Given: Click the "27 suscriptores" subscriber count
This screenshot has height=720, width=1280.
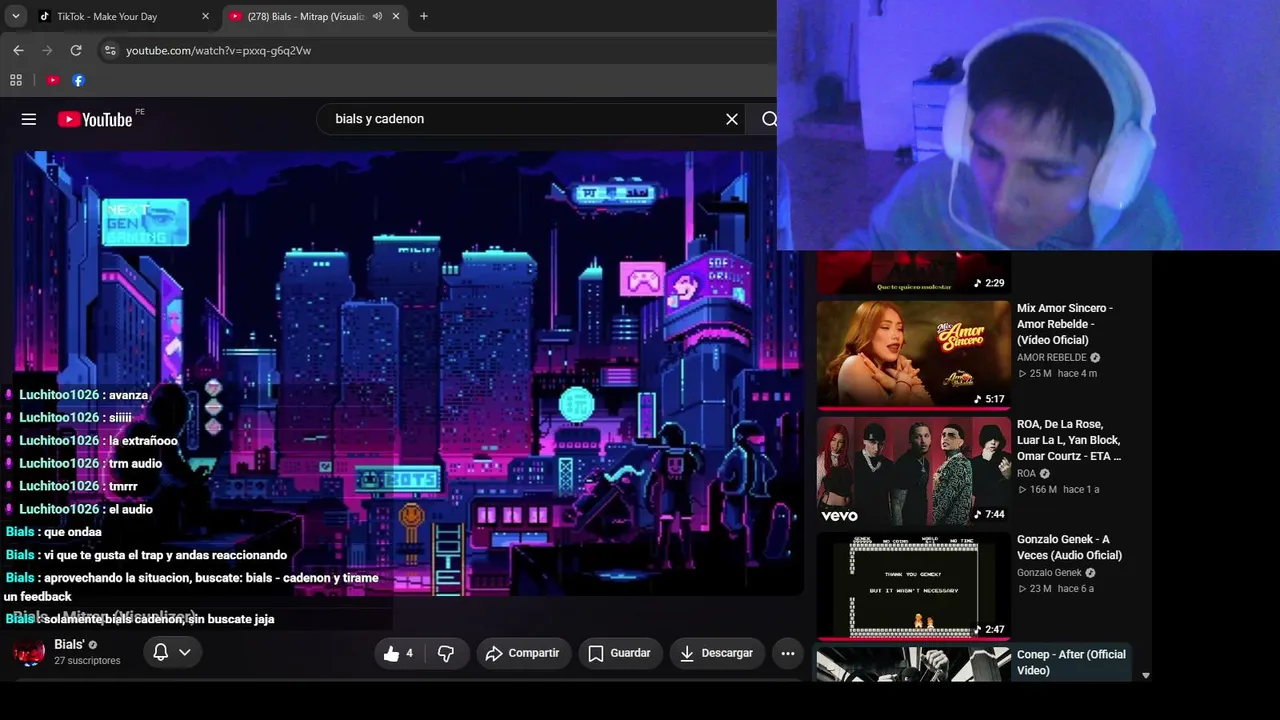Looking at the screenshot, I should point(87,661).
